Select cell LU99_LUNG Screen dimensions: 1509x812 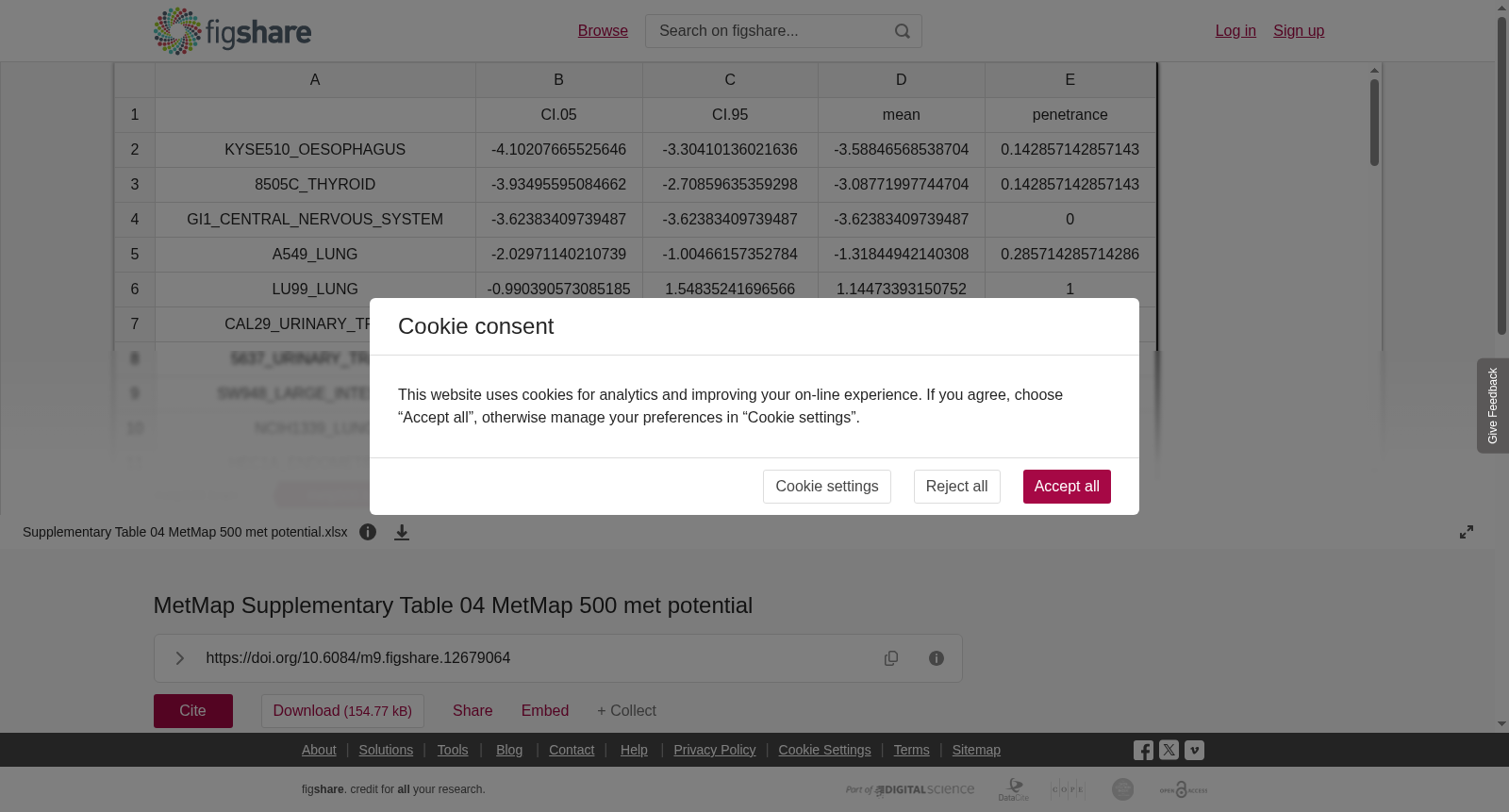point(315,290)
